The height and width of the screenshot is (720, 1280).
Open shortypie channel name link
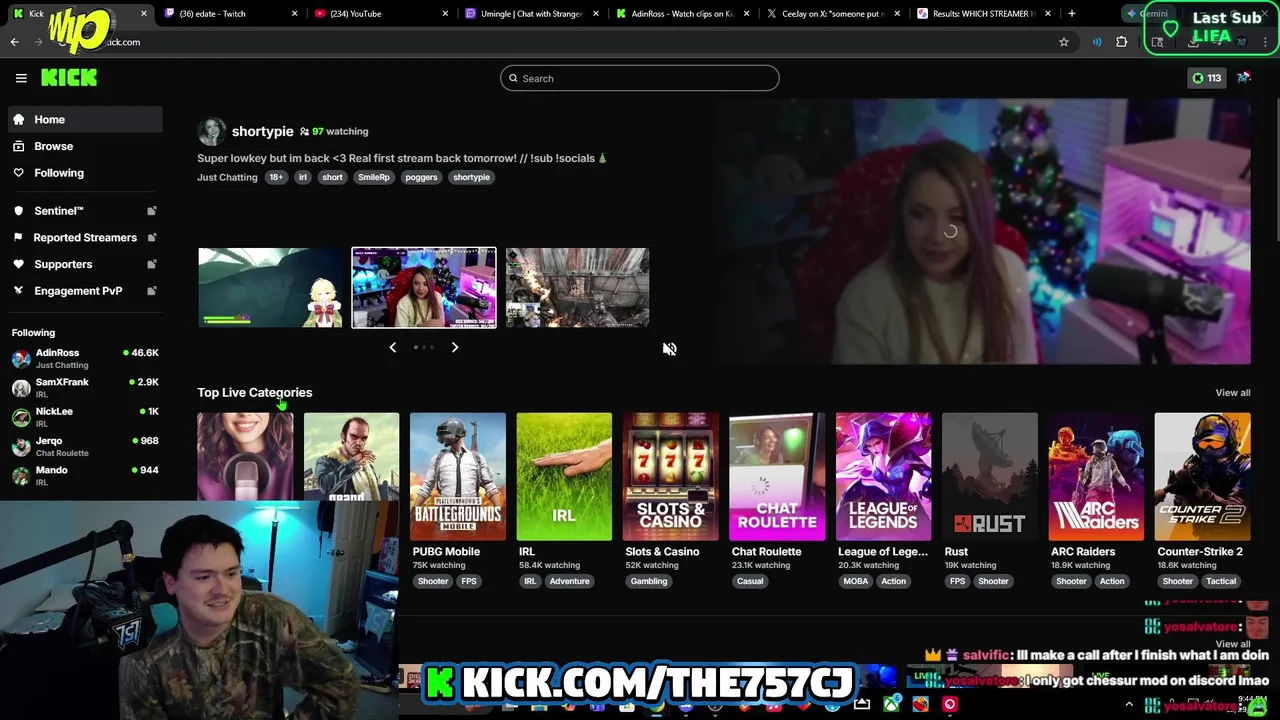(x=262, y=131)
